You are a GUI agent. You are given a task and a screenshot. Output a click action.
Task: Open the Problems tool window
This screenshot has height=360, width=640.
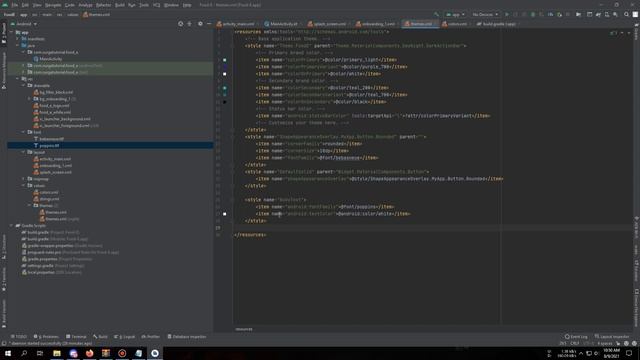click(46, 337)
